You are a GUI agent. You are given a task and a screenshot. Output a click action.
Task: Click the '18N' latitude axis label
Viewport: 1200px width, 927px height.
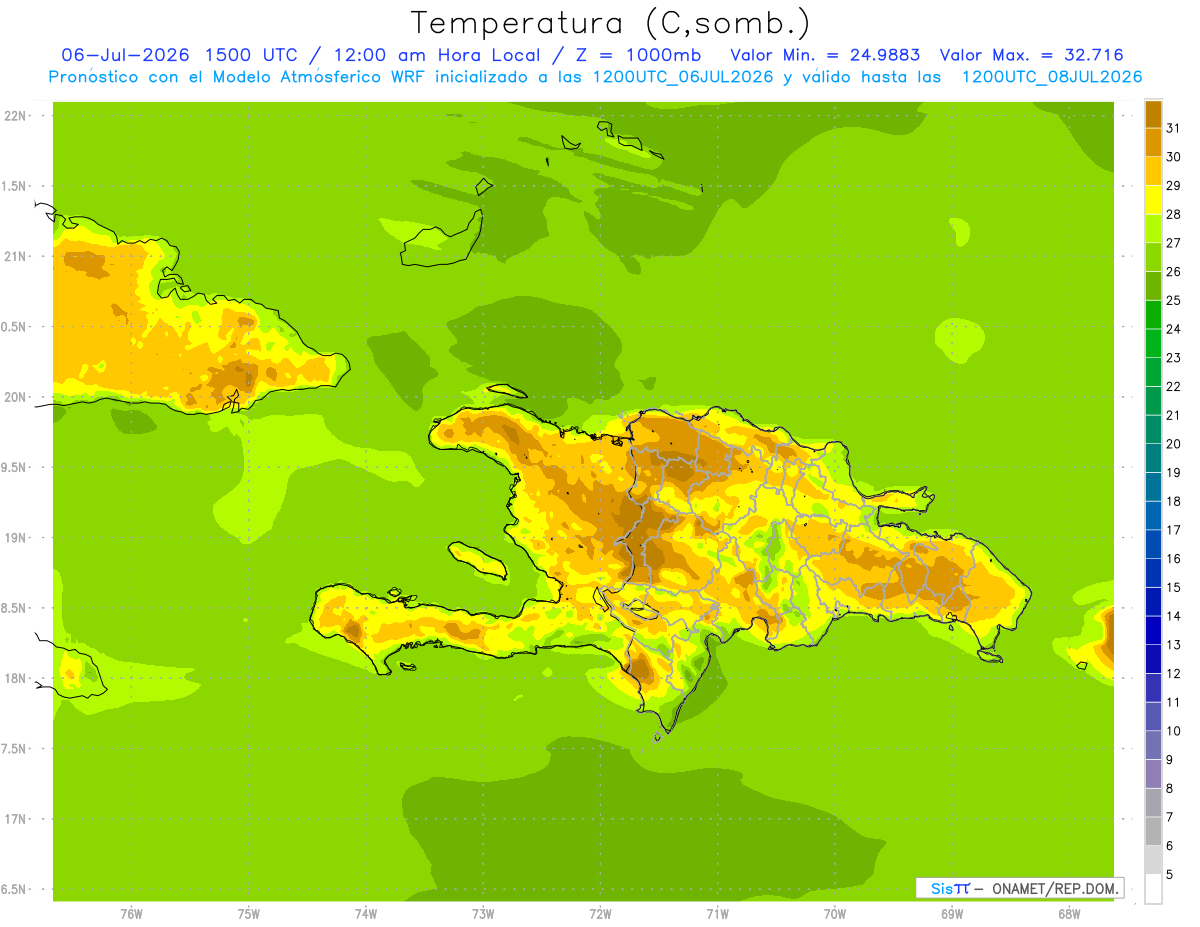[x=16, y=678]
